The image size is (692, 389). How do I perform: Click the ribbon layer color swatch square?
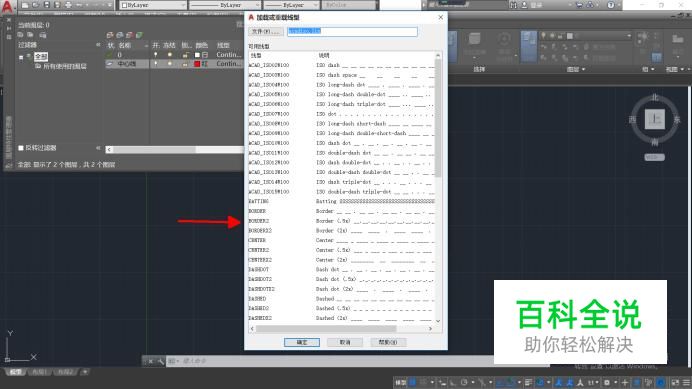(x=570, y=36)
